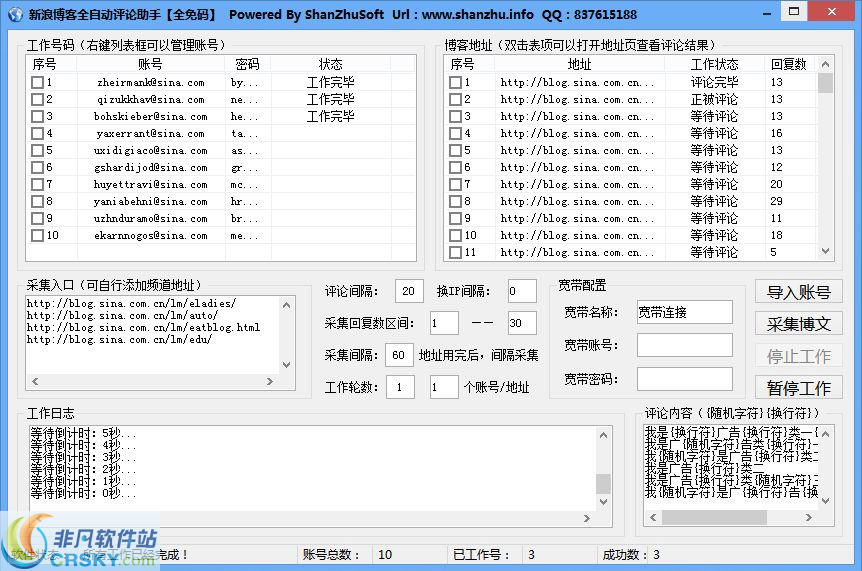Check account row 3 bohskieber@sina.com

click(x=37, y=117)
